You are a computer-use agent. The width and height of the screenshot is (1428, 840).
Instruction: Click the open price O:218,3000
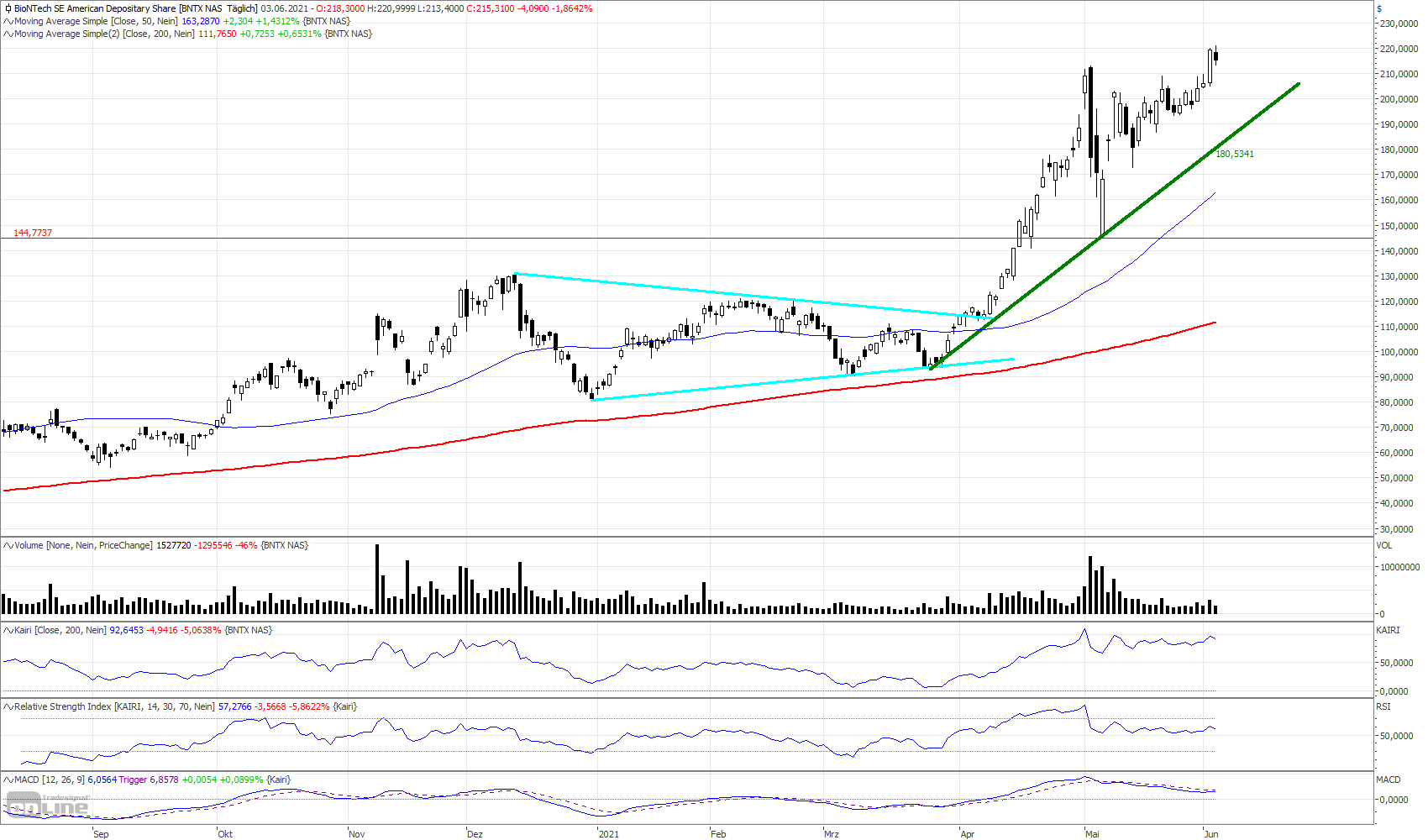pyautogui.click(x=340, y=8)
